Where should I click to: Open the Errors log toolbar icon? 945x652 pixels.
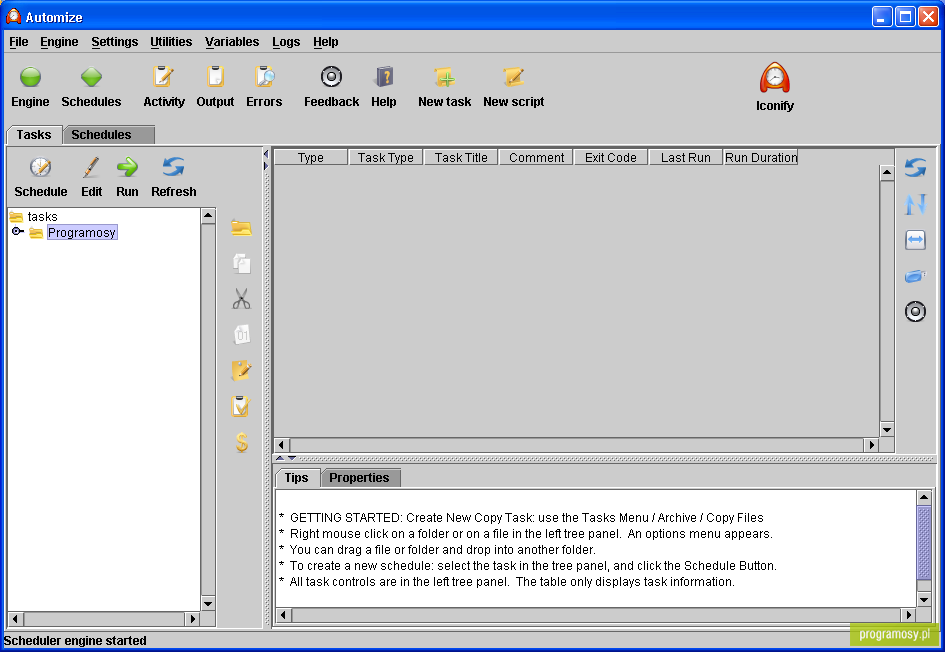264,77
